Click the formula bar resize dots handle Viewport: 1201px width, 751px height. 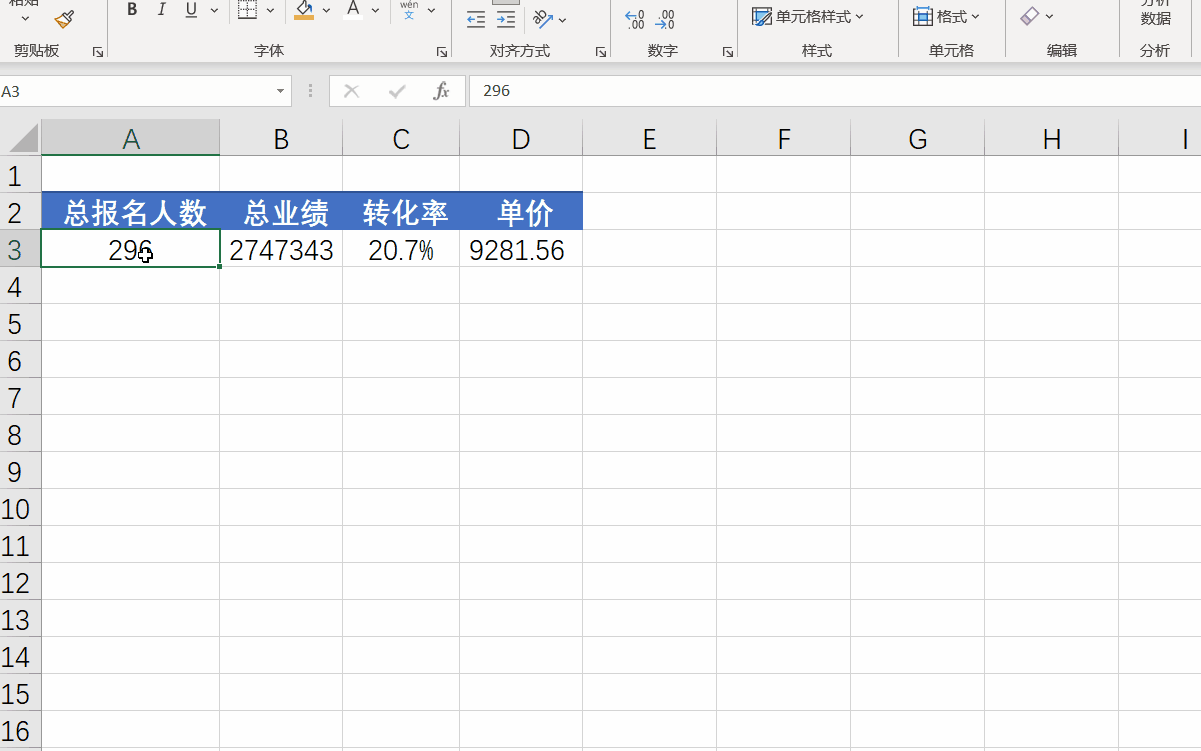click(311, 91)
